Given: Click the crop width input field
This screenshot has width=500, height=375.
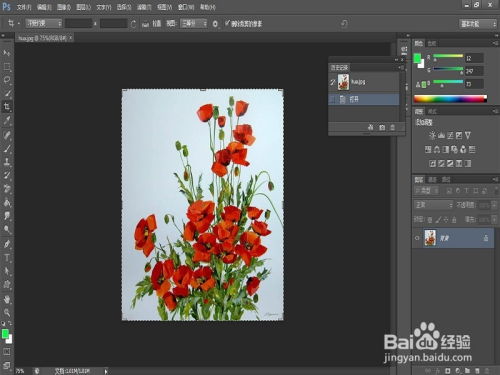Looking at the screenshot, I should pyautogui.click(x=78, y=23).
